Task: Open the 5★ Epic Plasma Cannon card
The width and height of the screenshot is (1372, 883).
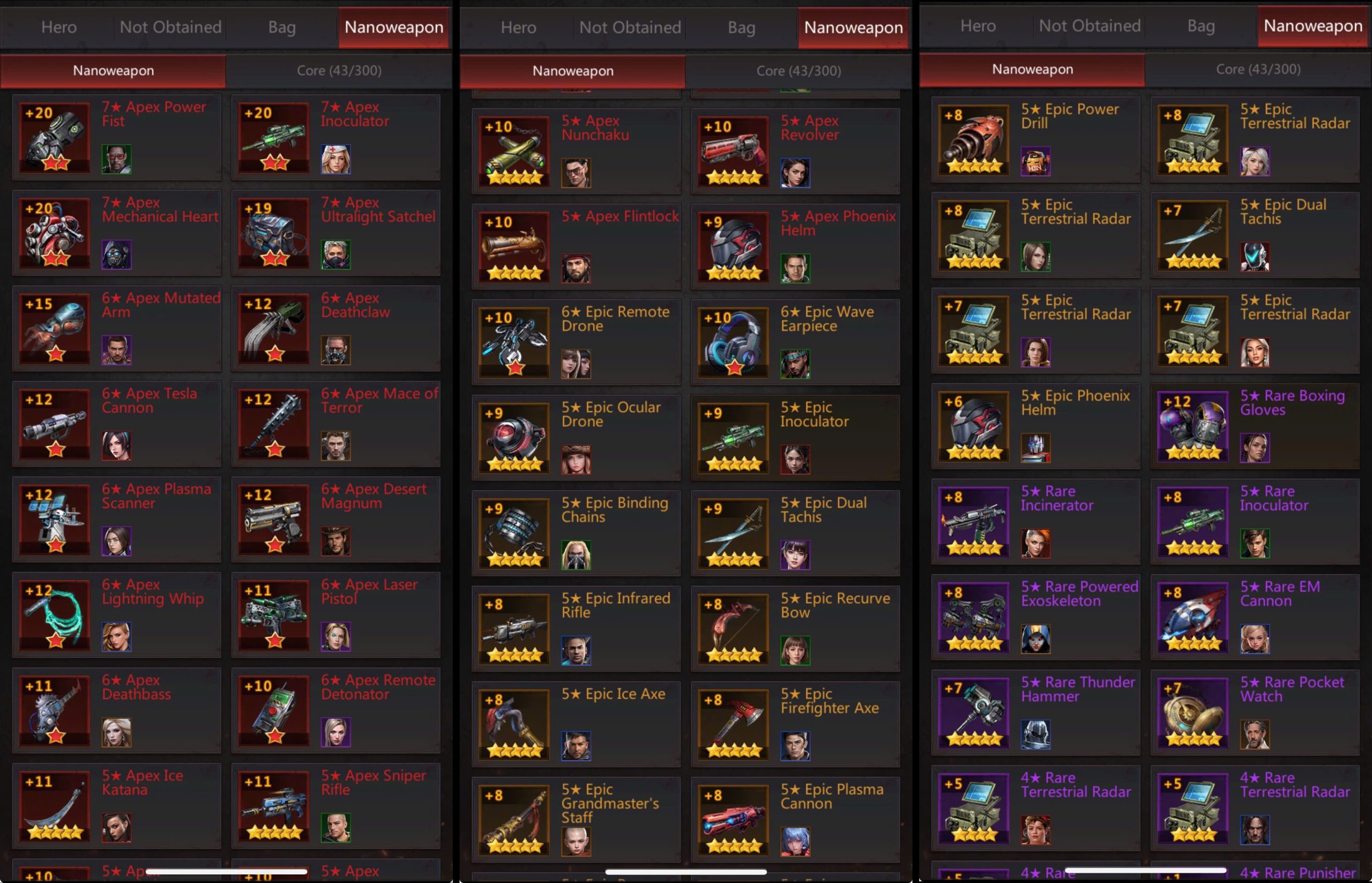Action: (x=795, y=819)
